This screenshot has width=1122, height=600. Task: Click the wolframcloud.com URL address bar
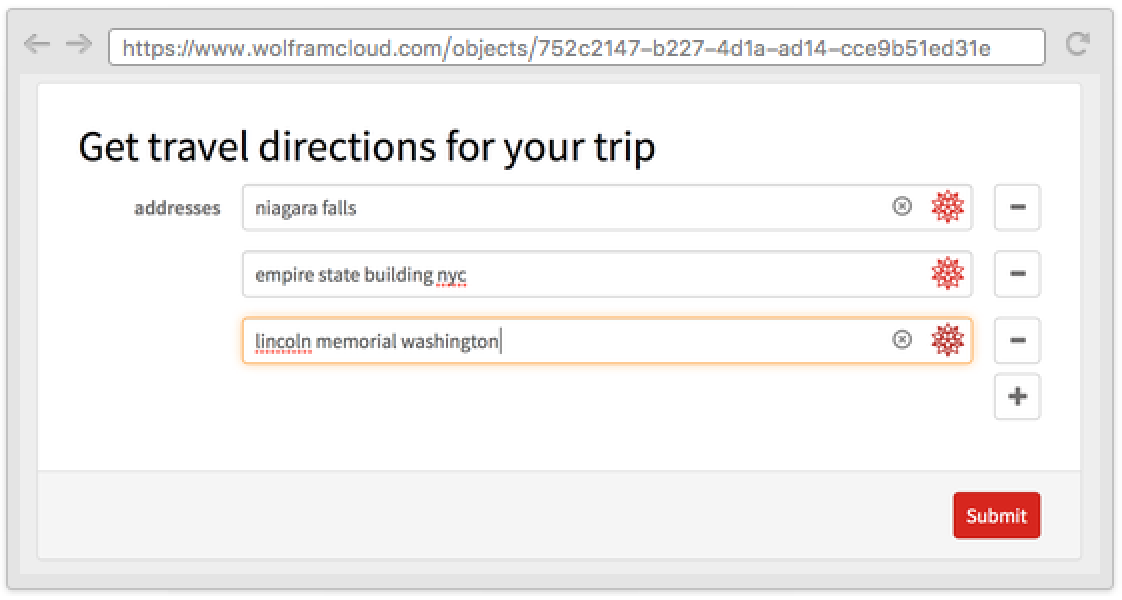click(x=577, y=47)
